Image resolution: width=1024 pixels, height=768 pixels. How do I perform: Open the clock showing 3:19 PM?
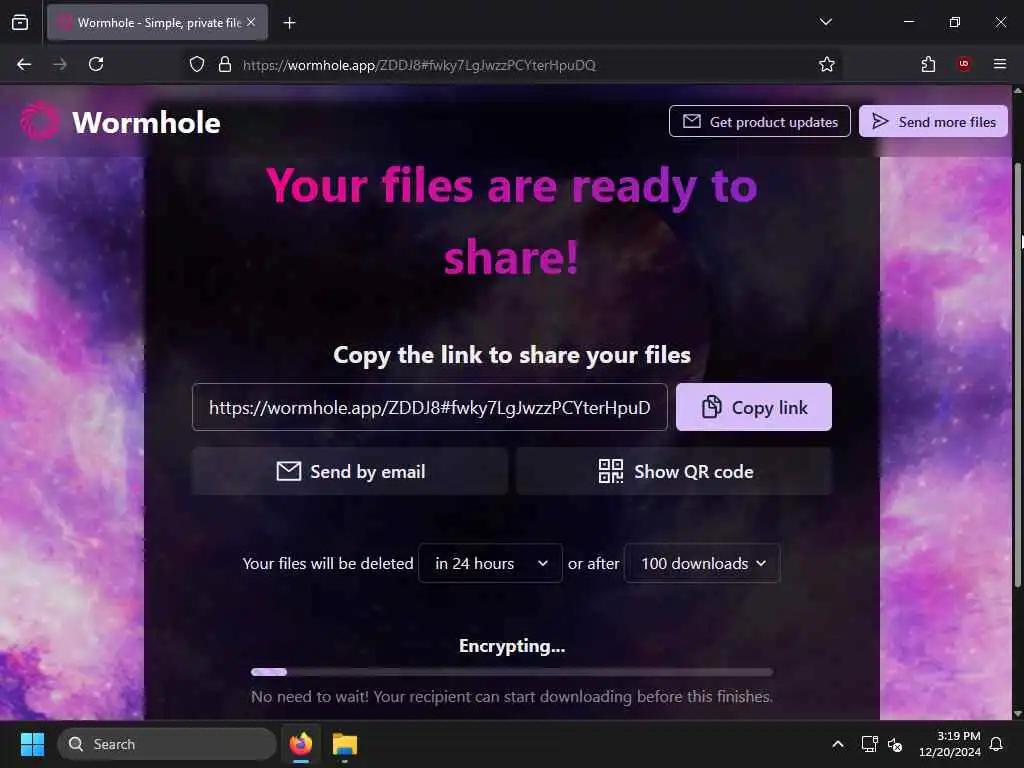click(x=950, y=744)
